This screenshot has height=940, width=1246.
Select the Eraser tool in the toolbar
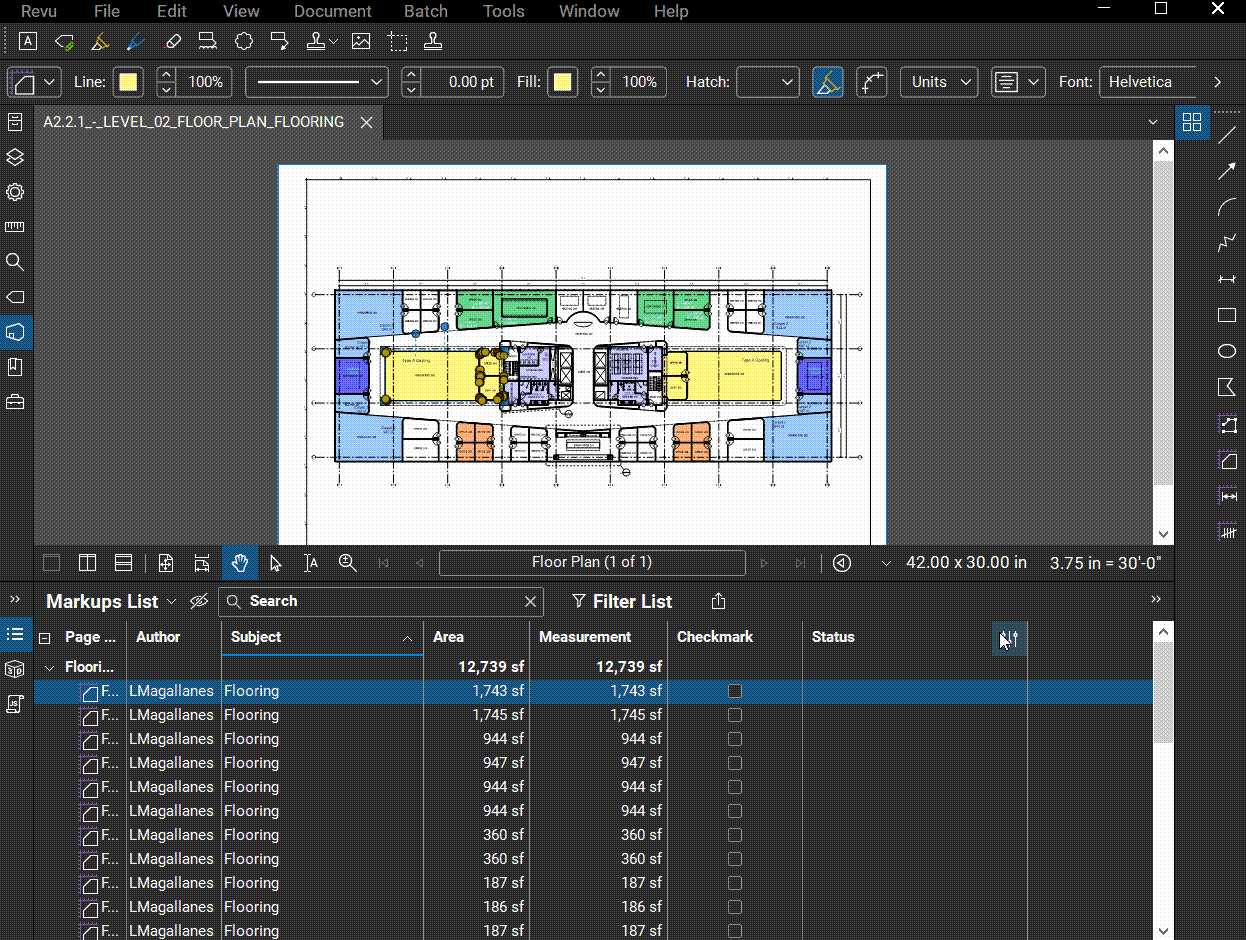click(171, 41)
